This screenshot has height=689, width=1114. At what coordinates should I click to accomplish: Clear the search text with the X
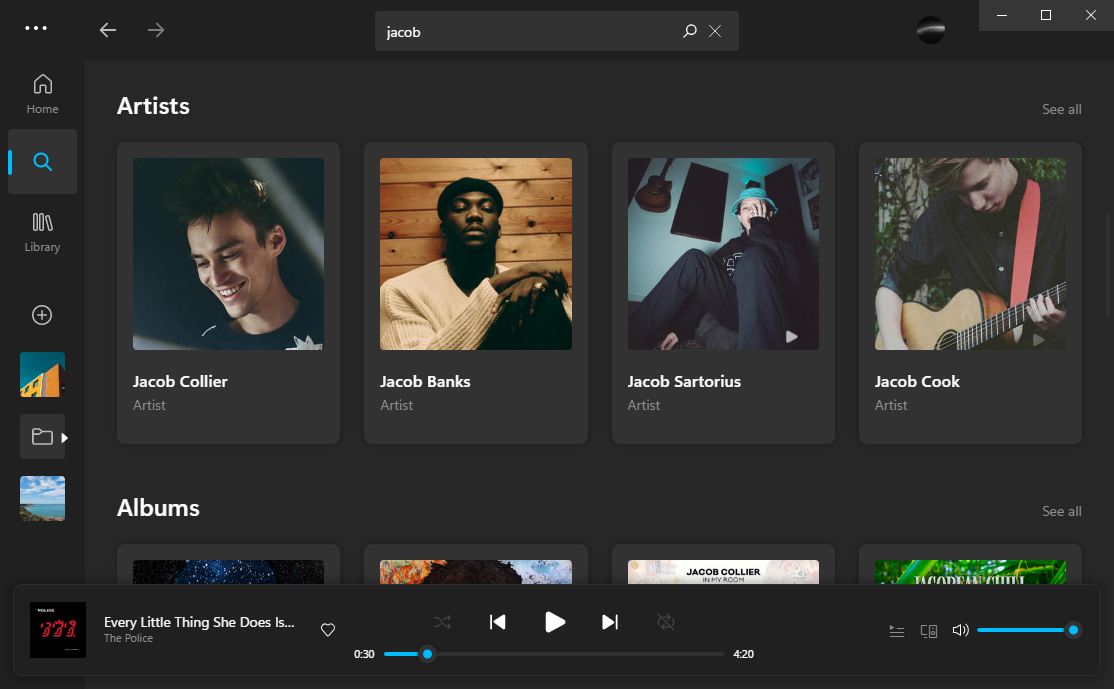715,31
